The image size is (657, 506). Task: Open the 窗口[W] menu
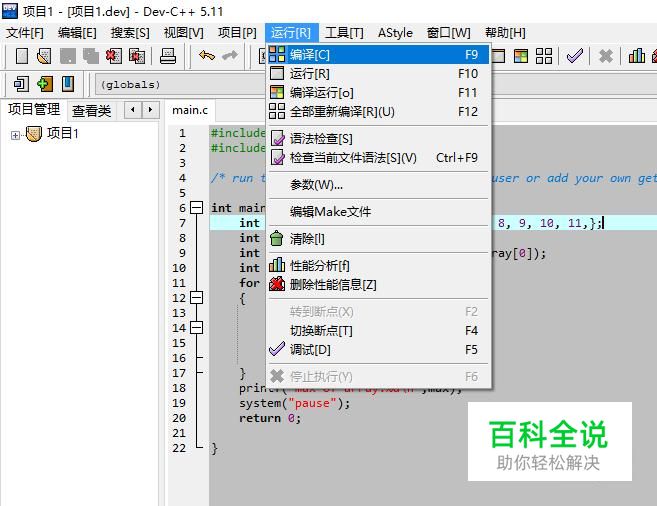click(x=448, y=33)
